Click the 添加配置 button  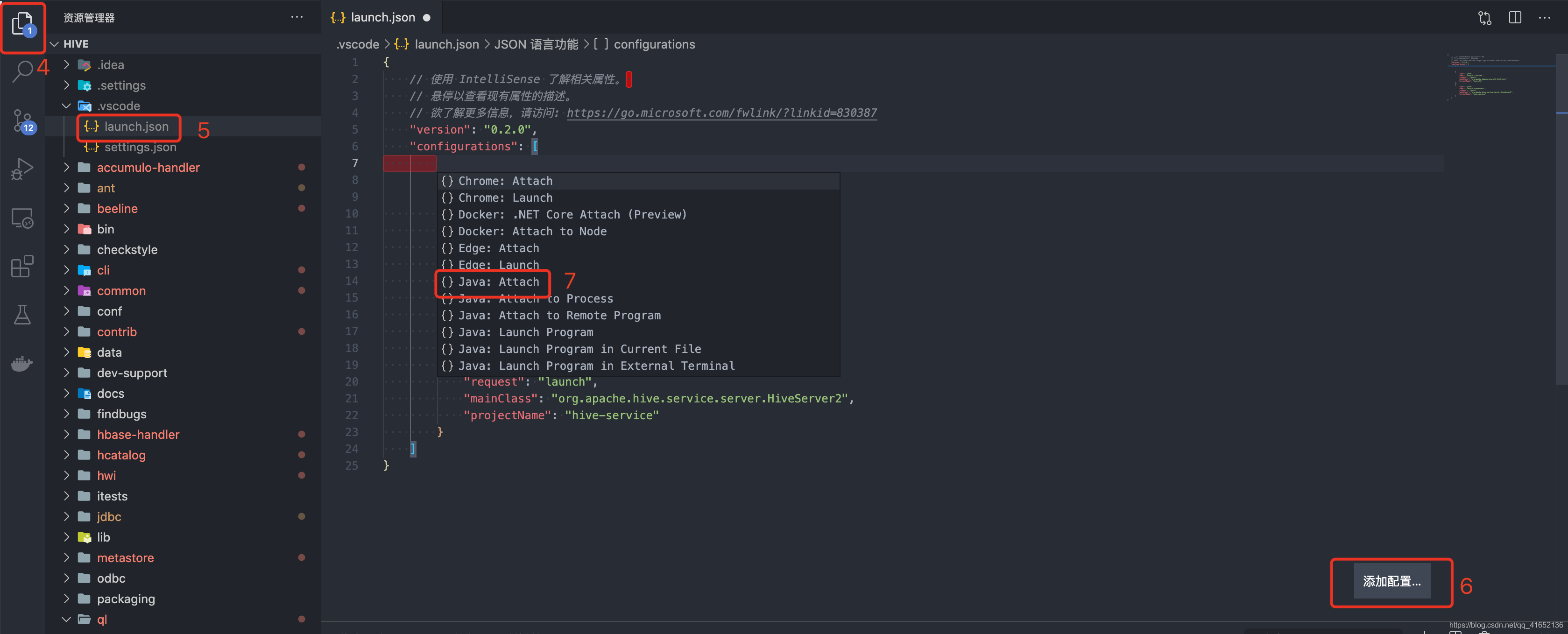[1391, 582]
